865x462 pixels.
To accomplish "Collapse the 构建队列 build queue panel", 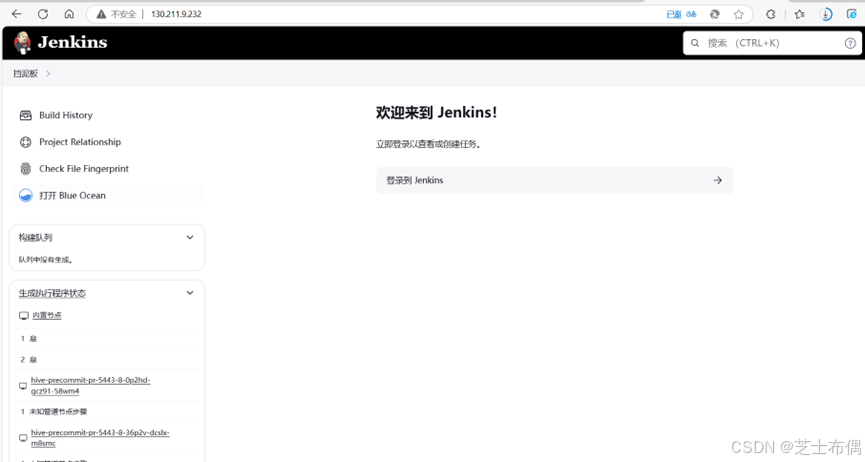I will coord(190,237).
